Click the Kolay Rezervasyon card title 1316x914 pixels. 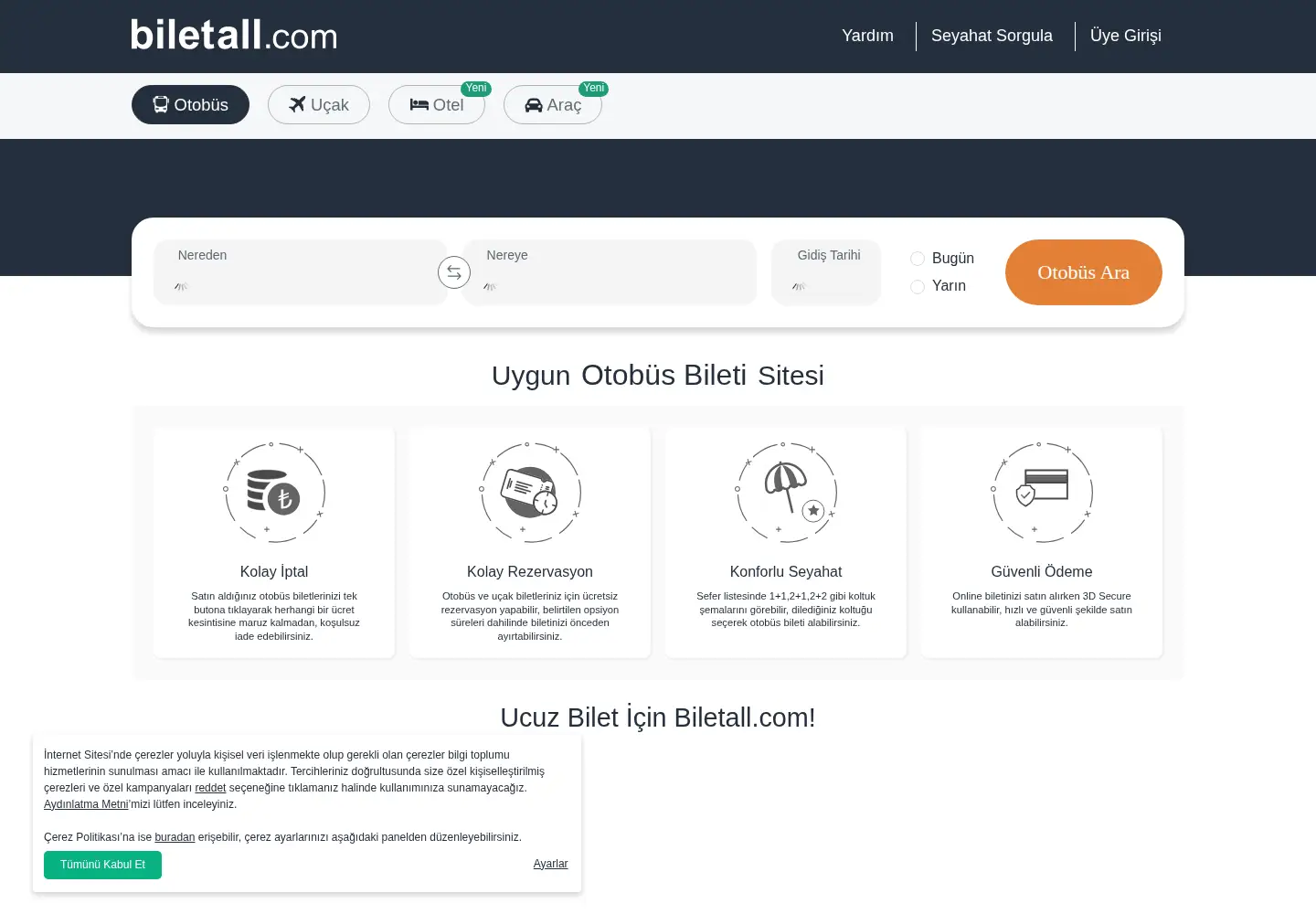(530, 571)
